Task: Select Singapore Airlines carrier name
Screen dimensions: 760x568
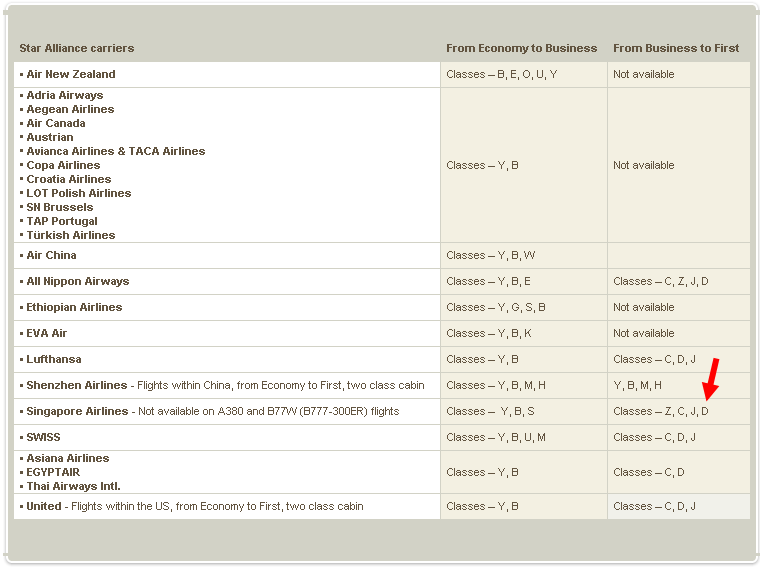Action: coord(77,411)
